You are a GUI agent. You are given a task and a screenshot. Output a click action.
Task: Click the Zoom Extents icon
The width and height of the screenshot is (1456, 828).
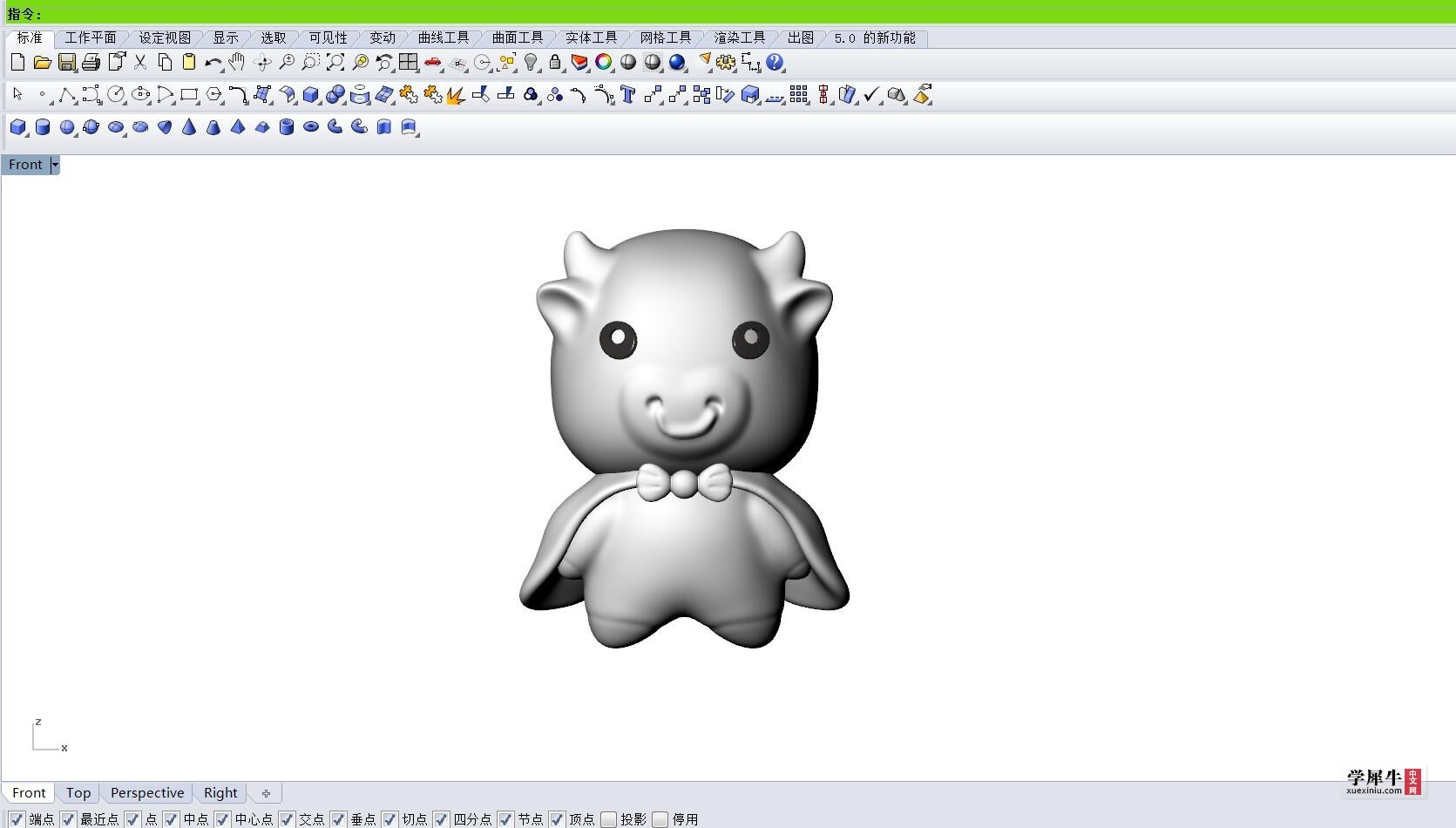[x=335, y=62]
